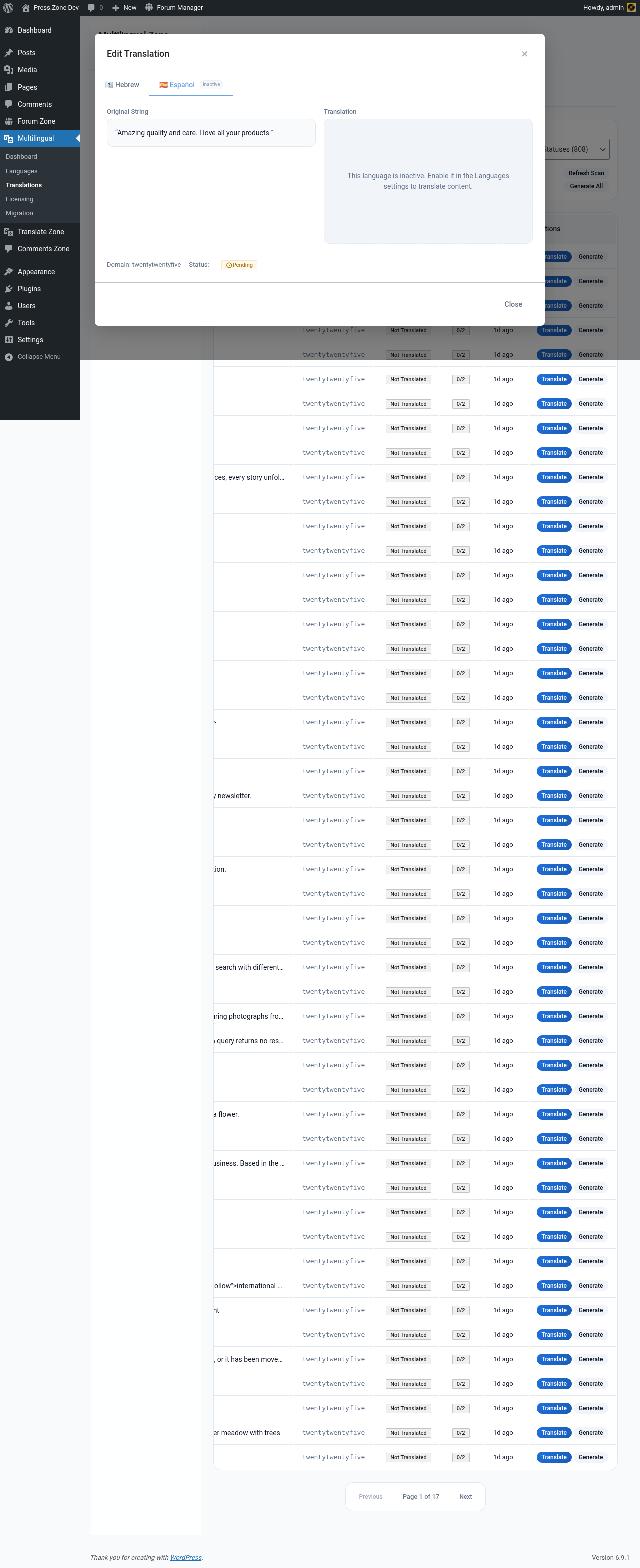
Task: Open the Appearance paintbrush icon
Action: tap(9, 272)
